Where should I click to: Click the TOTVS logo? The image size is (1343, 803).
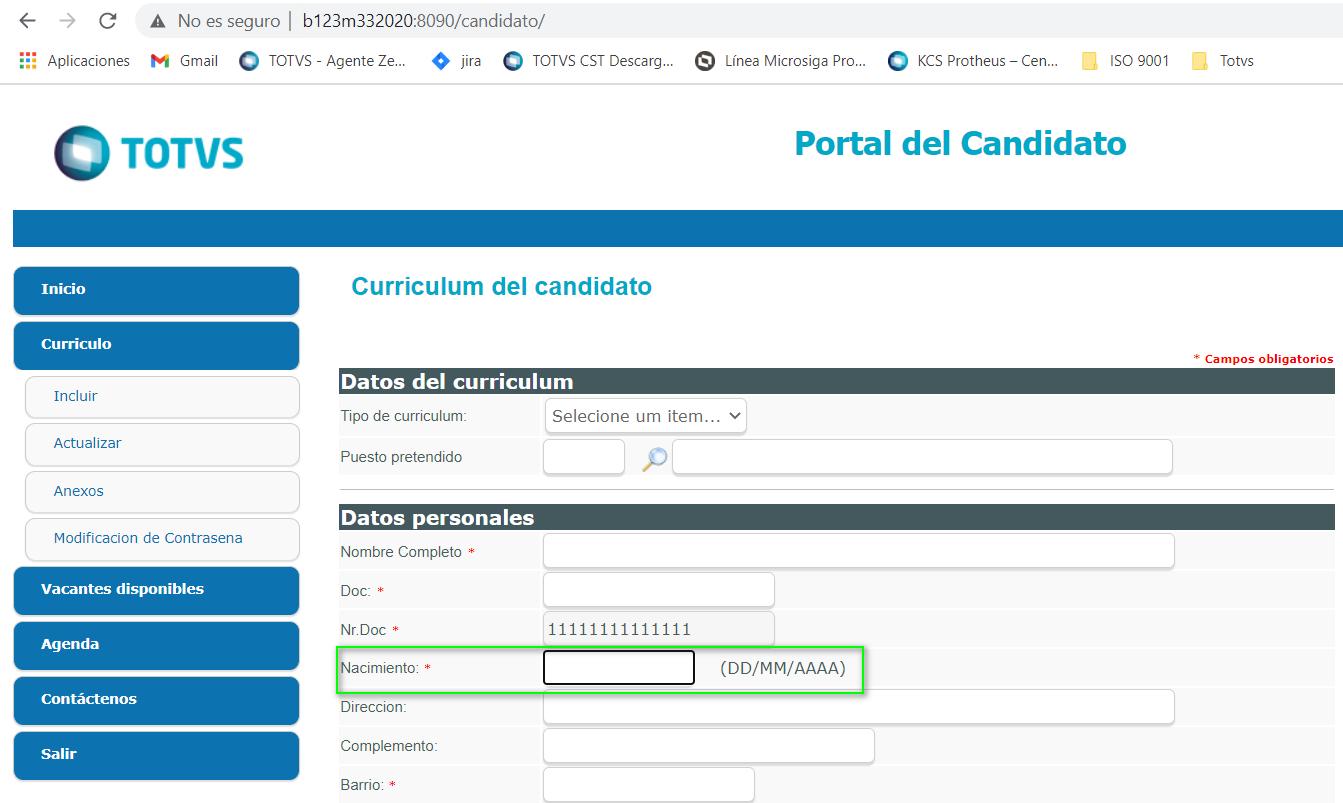(149, 153)
